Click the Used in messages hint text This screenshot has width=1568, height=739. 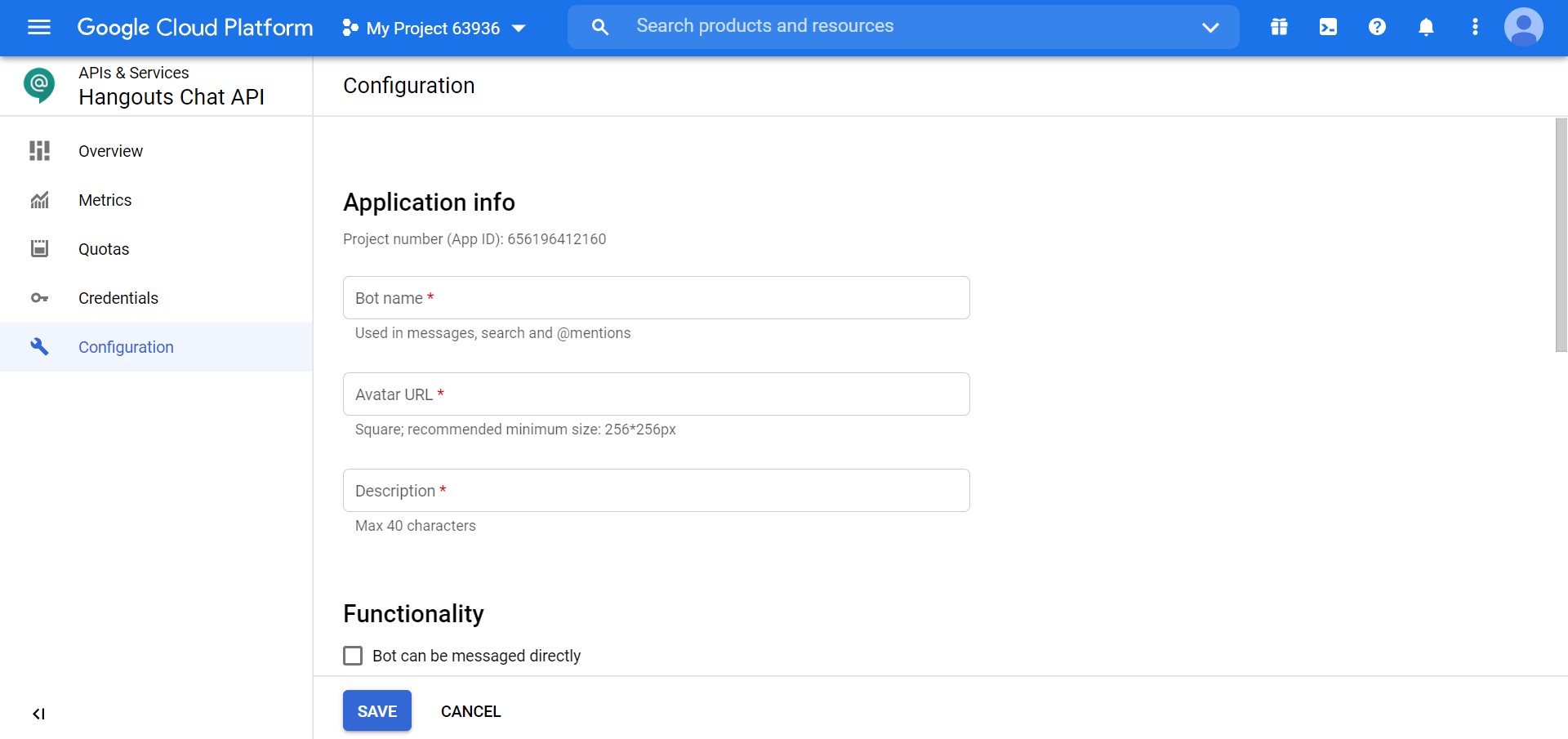click(493, 333)
